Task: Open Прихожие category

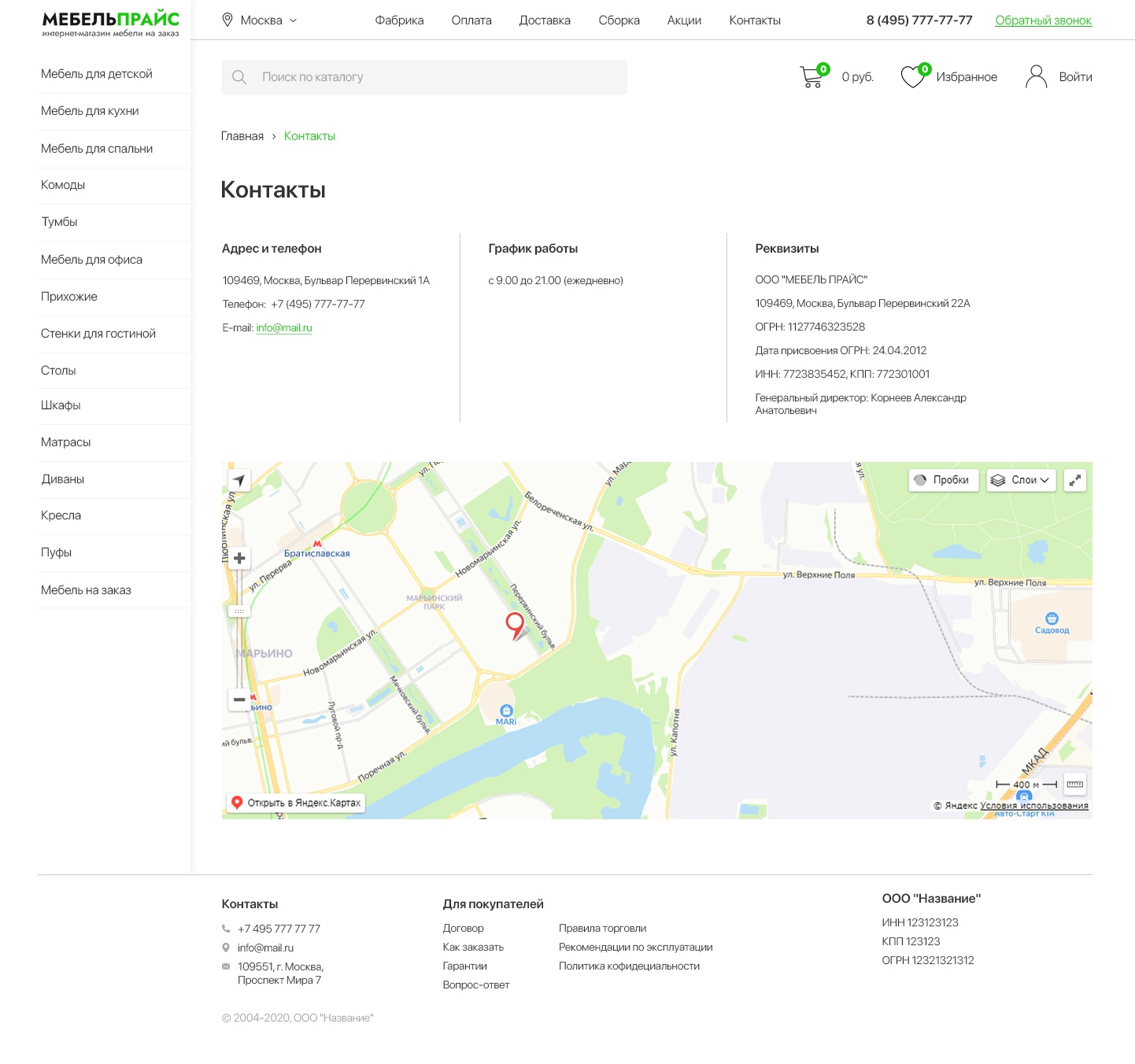Action: click(x=69, y=297)
